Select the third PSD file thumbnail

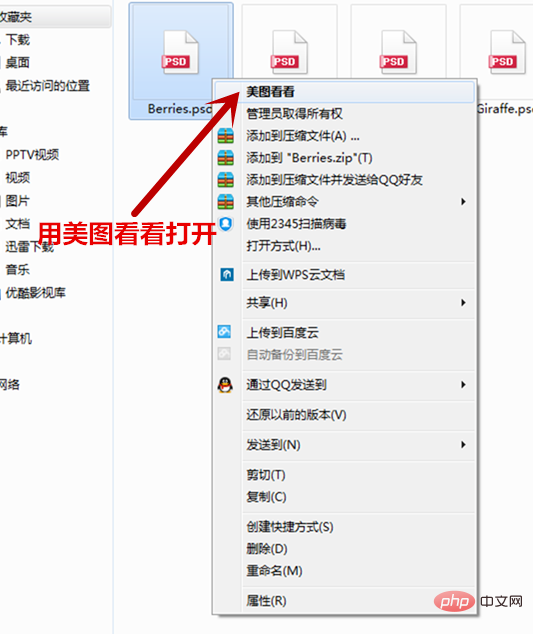(x=398, y=53)
